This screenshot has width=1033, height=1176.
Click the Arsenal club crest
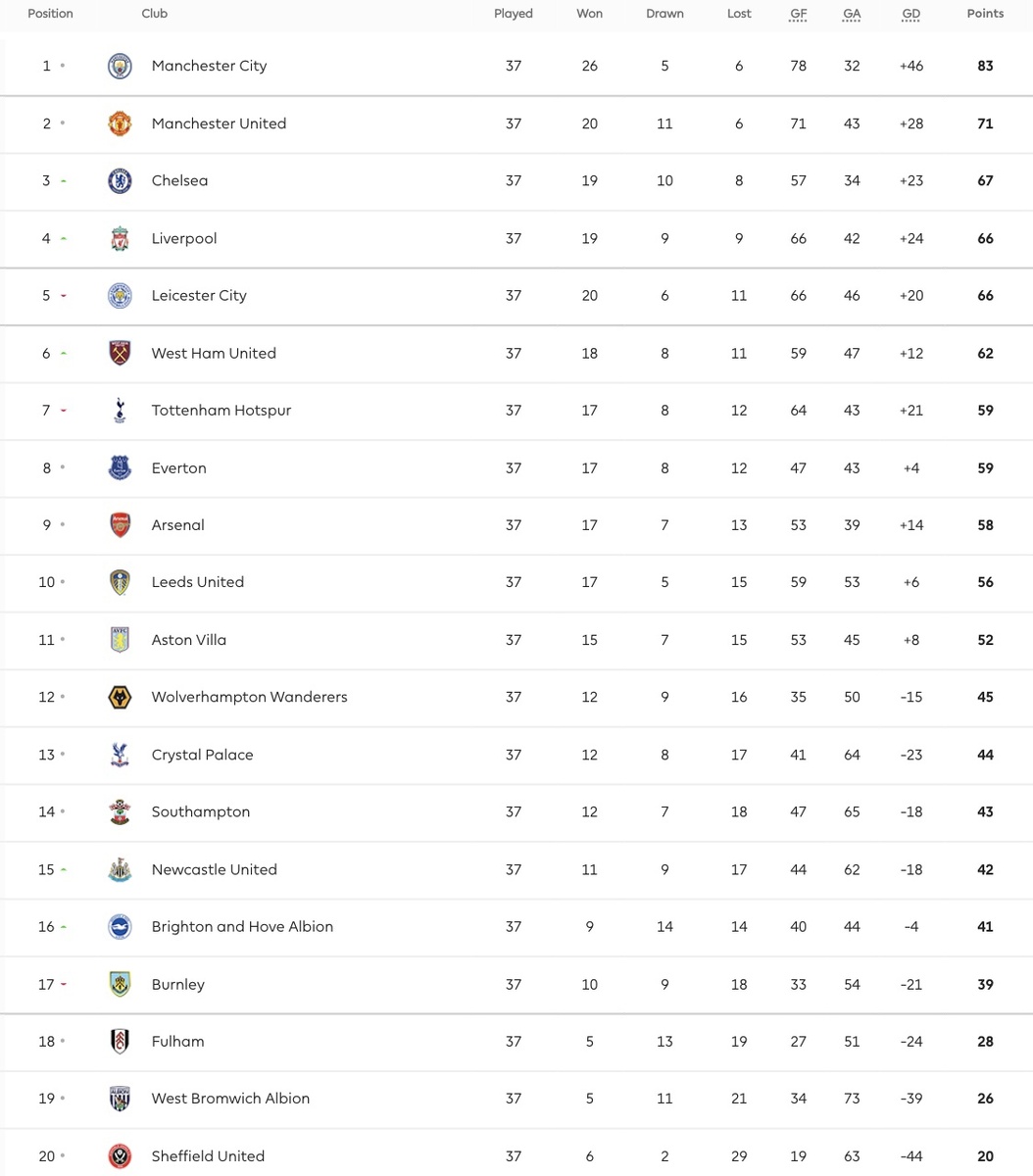click(120, 525)
